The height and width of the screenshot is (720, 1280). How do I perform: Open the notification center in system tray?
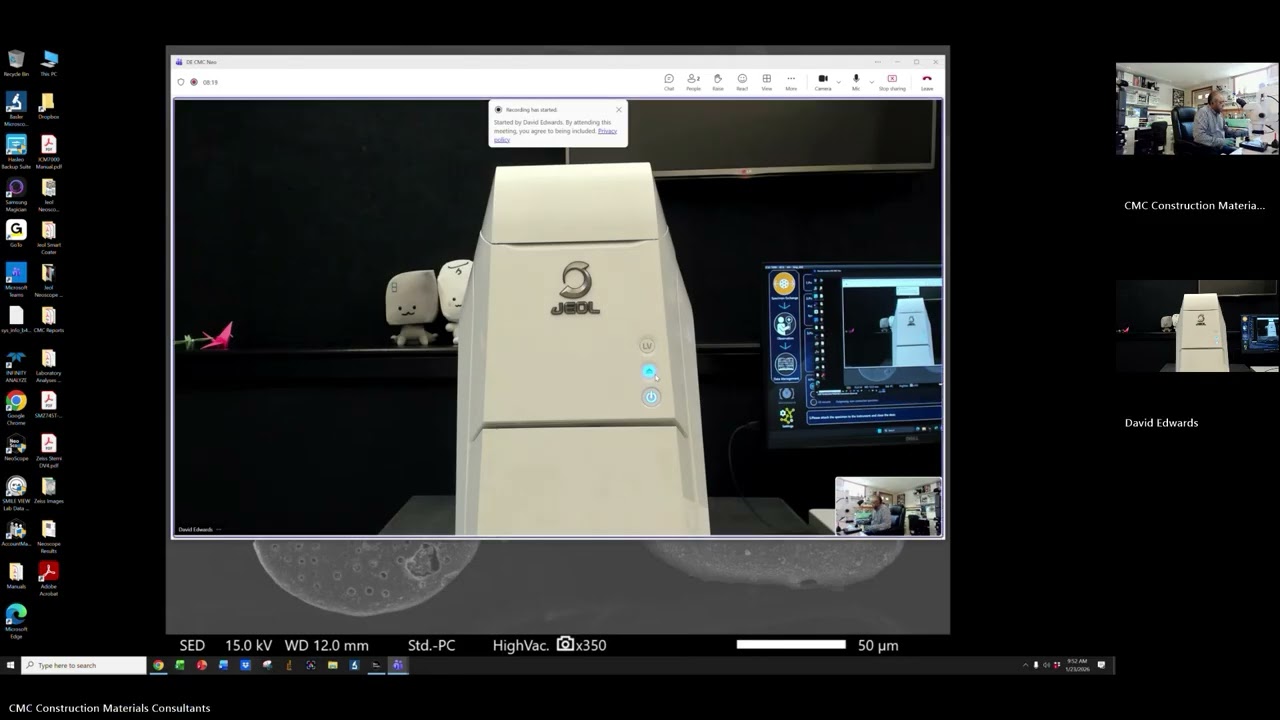[1102, 665]
